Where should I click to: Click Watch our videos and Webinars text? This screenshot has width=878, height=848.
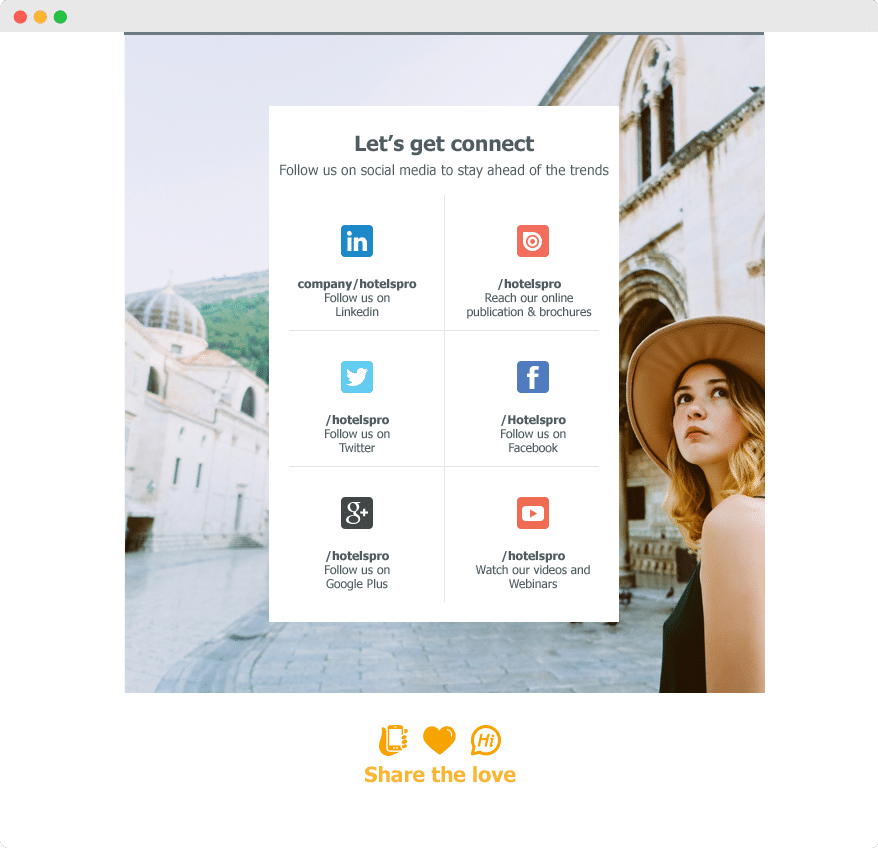click(533, 577)
